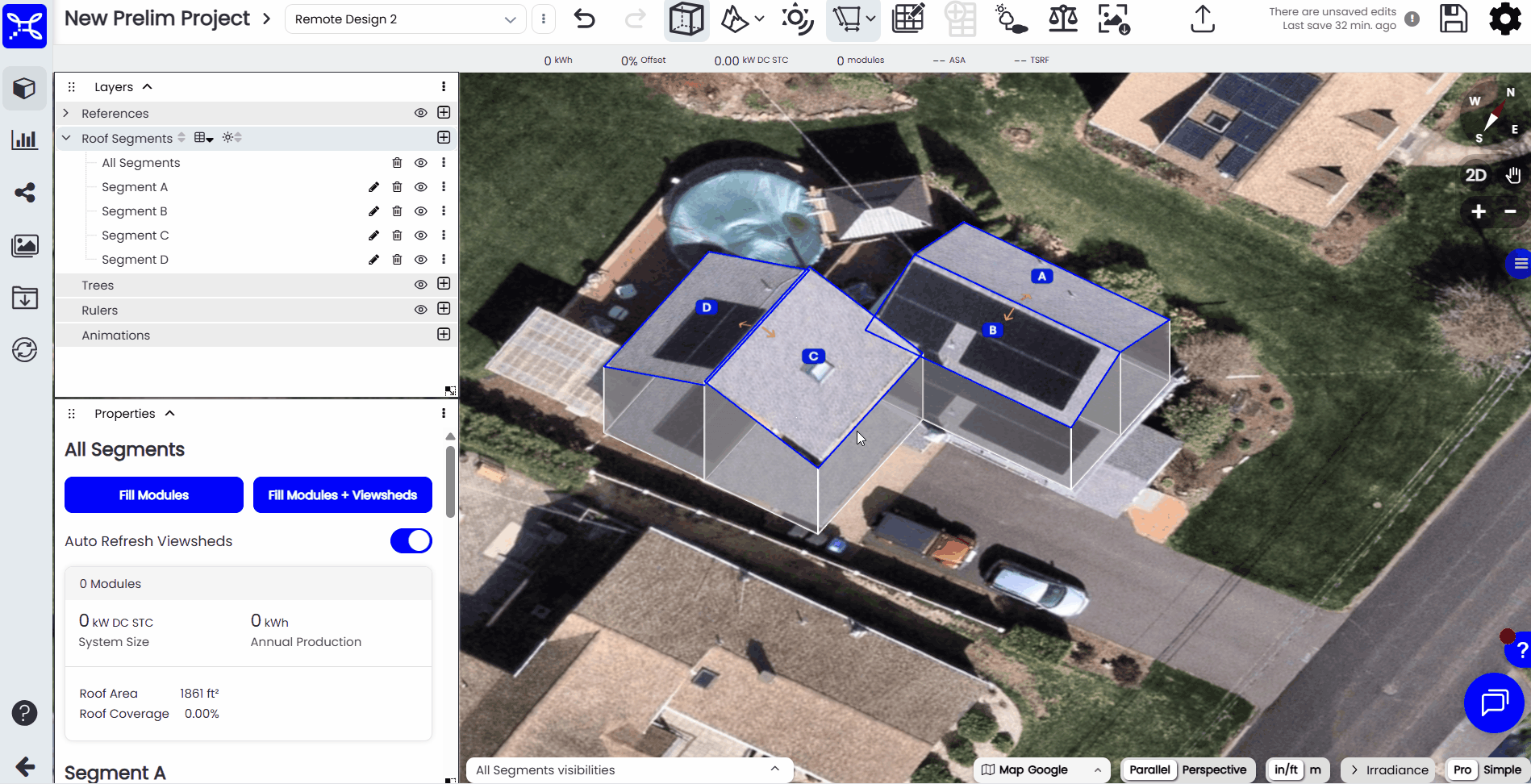This screenshot has width=1531, height=784.
Task: Collapse the Roof Segments group
Action: [x=66, y=137]
